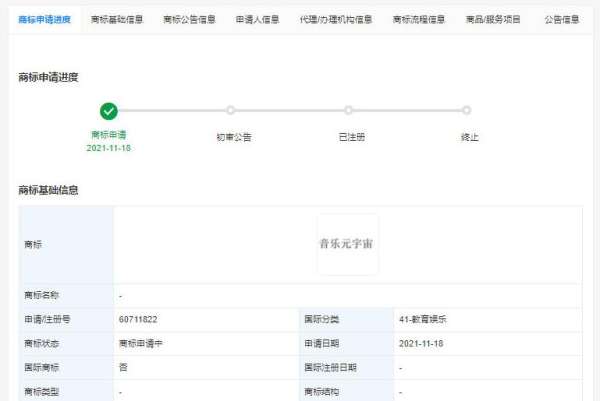This screenshot has height=401, width=600.
Task: Click the 国际分类 label cell
Action: (x=346, y=319)
